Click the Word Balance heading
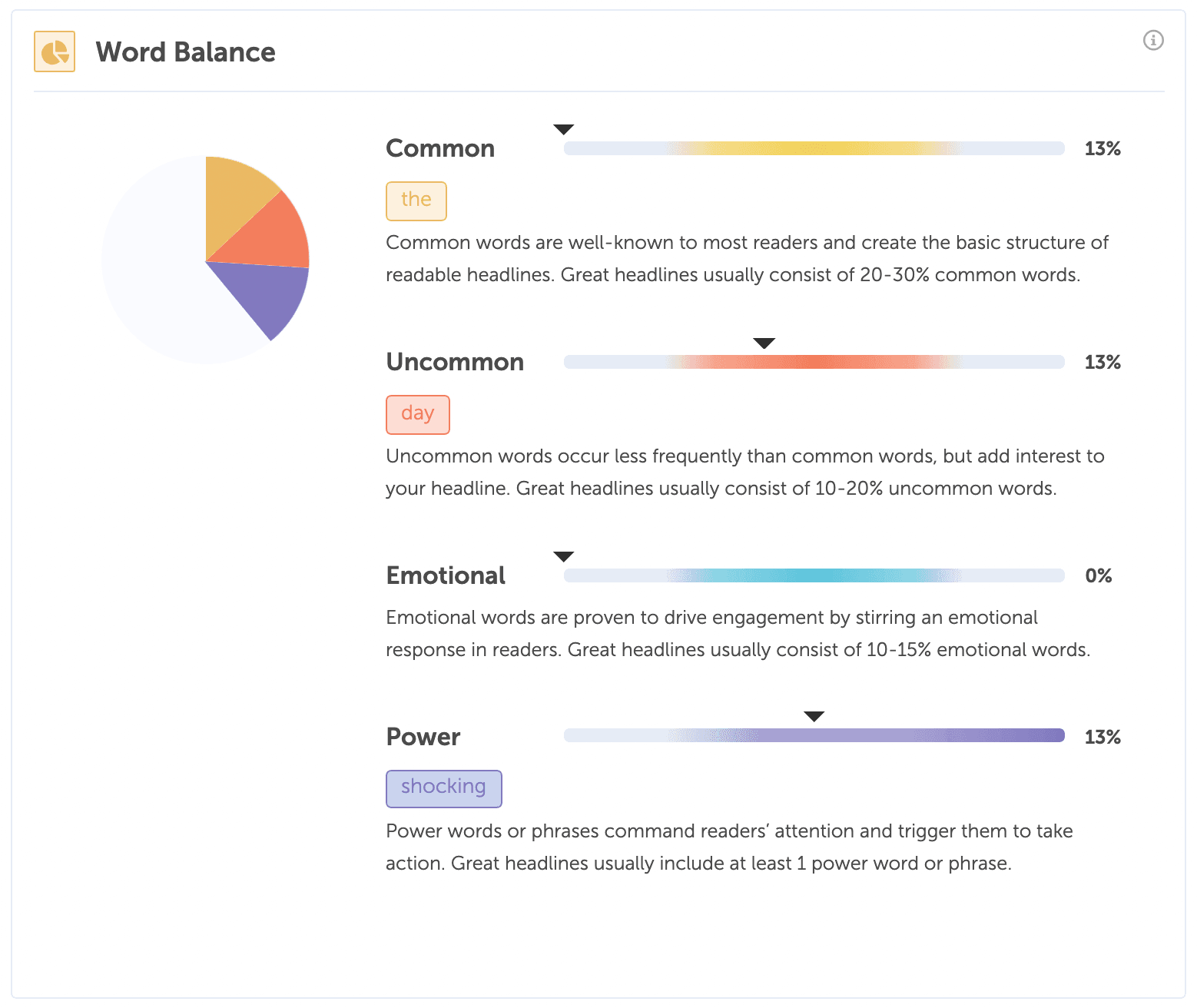The image size is (1197, 1008). pyautogui.click(x=185, y=51)
